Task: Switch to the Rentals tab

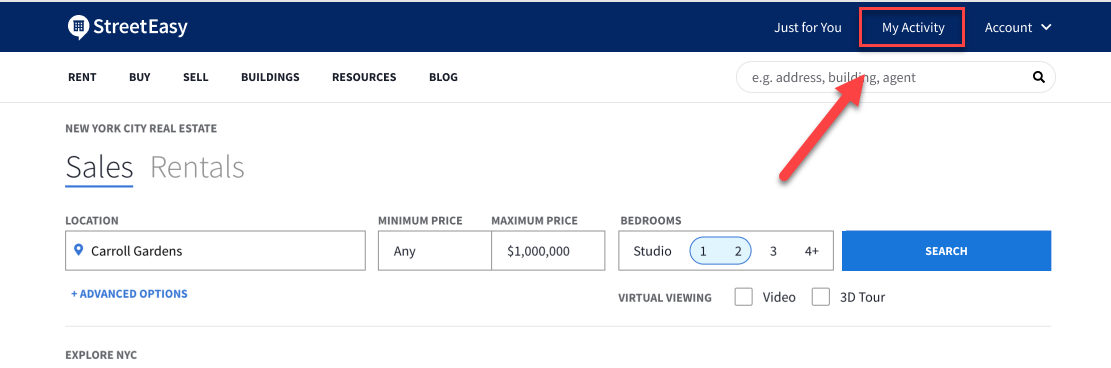Action: pyautogui.click(x=197, y=167)
